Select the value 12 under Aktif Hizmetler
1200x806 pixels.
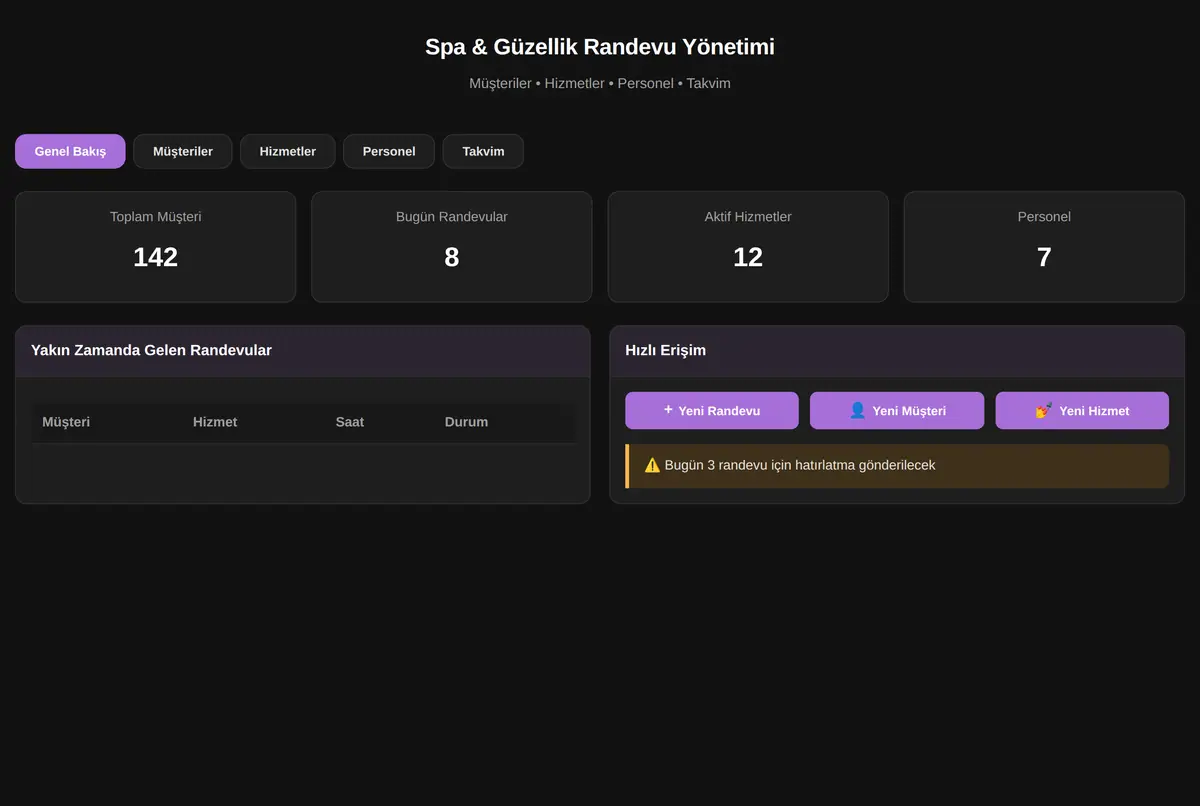[748, 257]
